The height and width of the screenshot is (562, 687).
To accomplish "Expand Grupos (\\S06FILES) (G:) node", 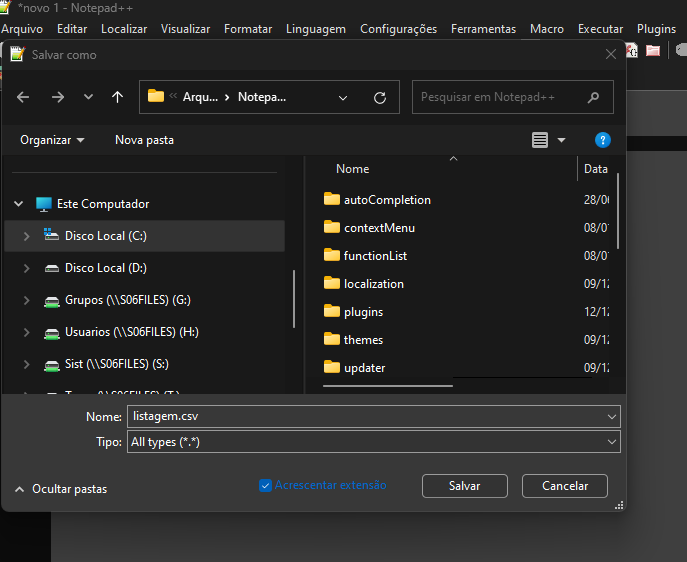I will 26,300.
